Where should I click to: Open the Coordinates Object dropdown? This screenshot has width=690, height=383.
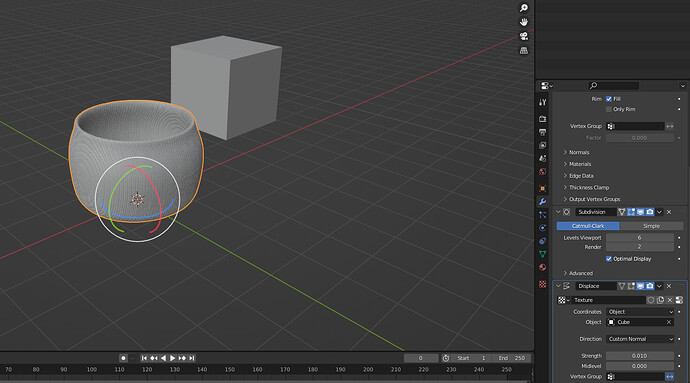pos(640,312)
